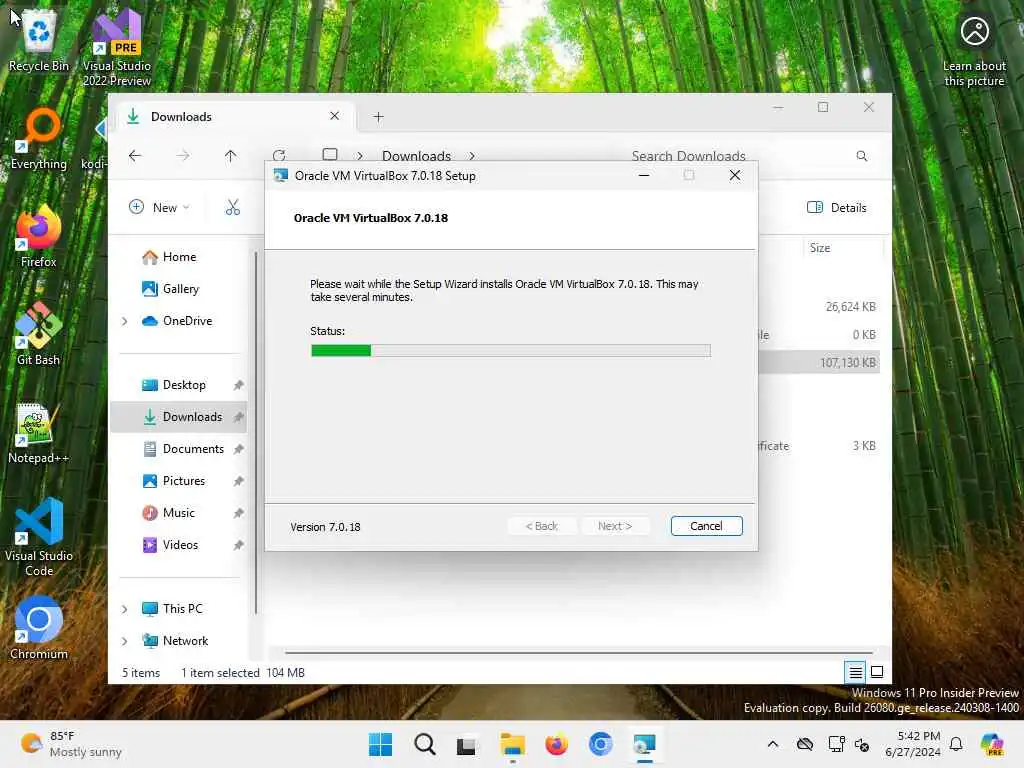Select This PC in navigation pane
Image resolution: width=1024 pixels, height=768 pixels.
tap(183, 609)
